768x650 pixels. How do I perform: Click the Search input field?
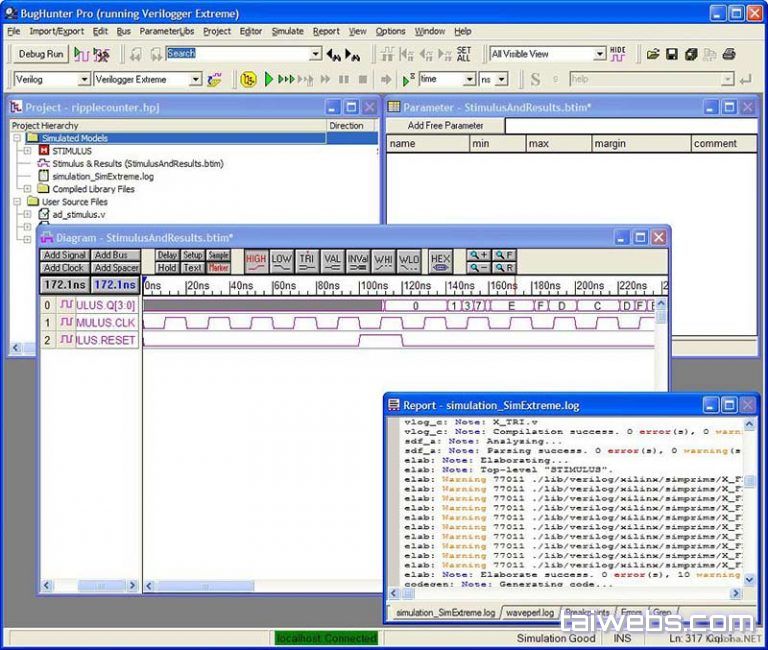point(238,54)
